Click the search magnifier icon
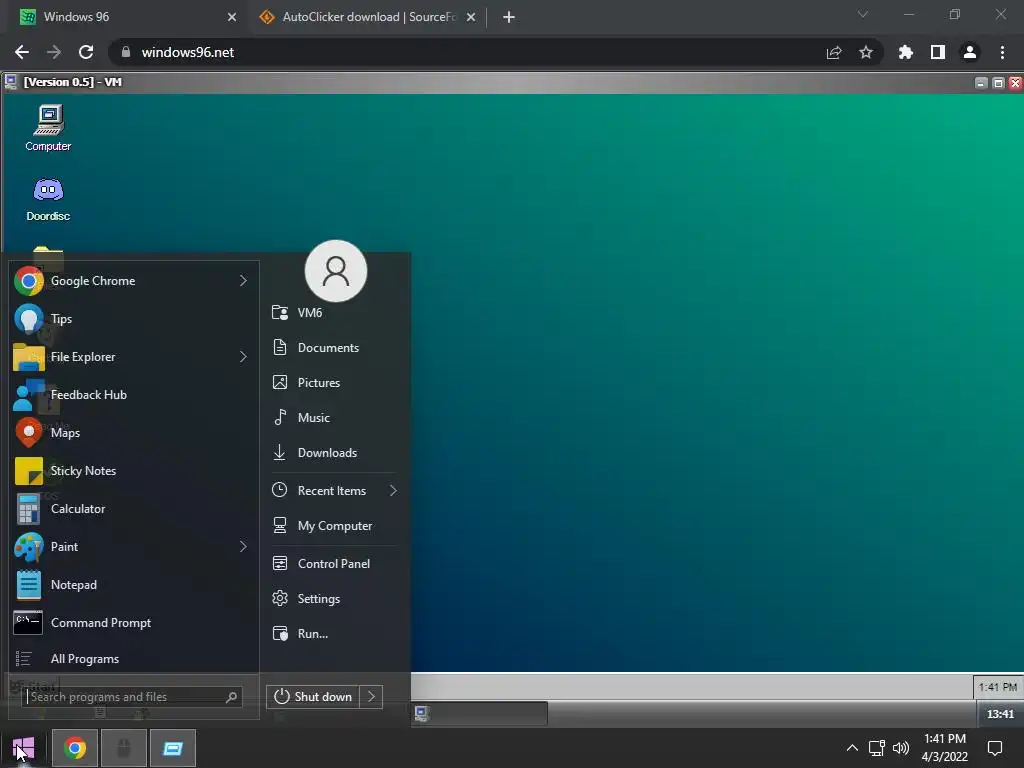1024x768 pixels. (231, 697)
